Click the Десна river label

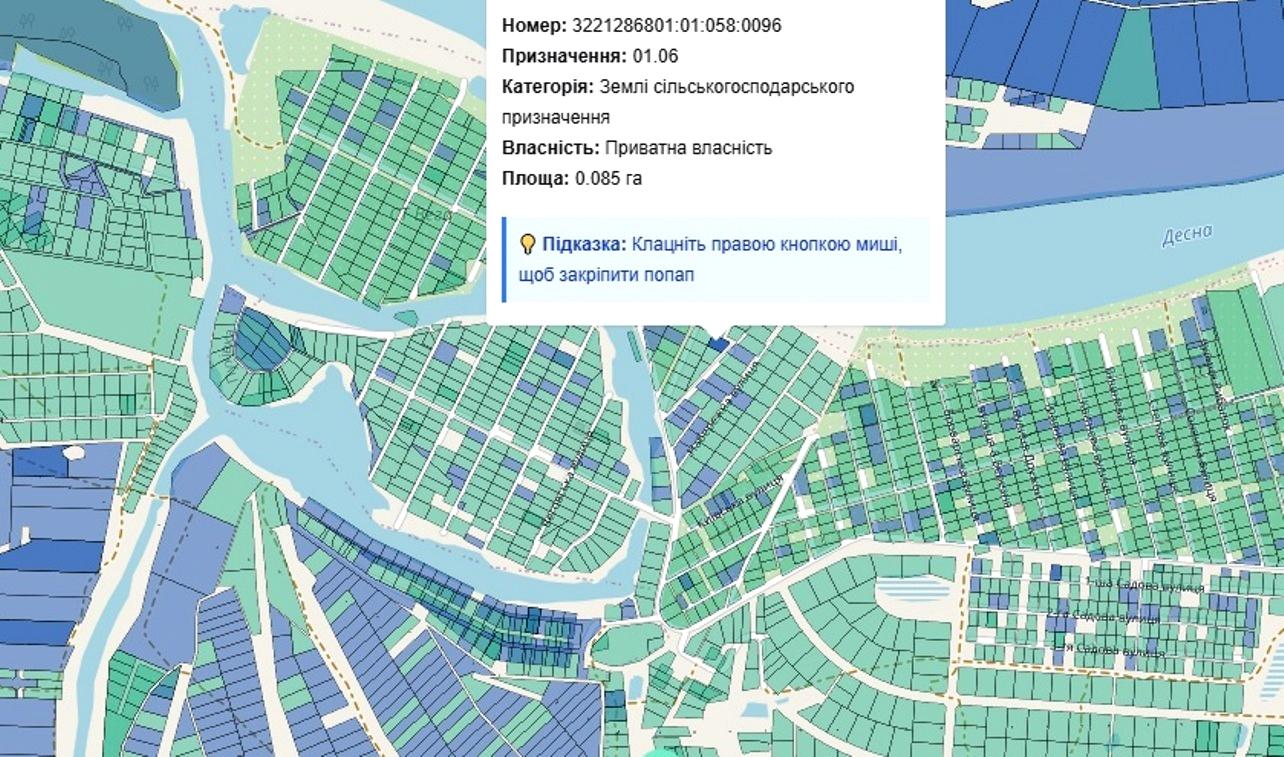[x=1187, y=236]
